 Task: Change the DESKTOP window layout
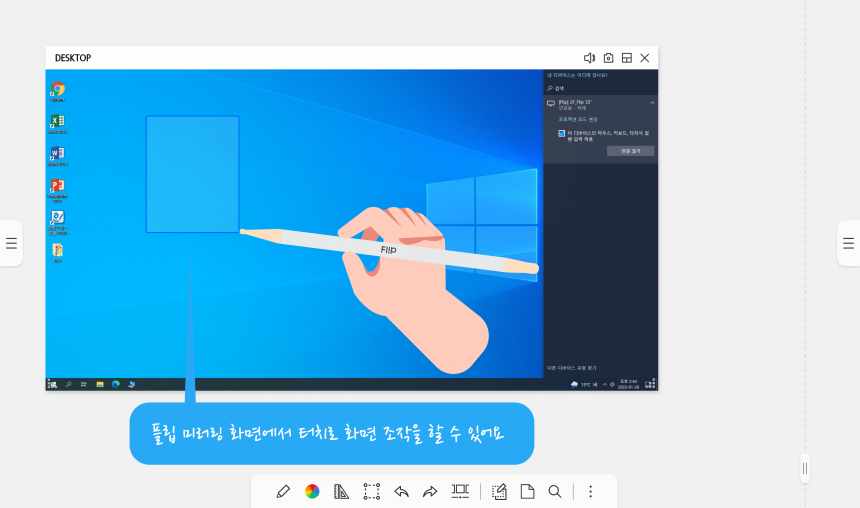pos(627,58)
